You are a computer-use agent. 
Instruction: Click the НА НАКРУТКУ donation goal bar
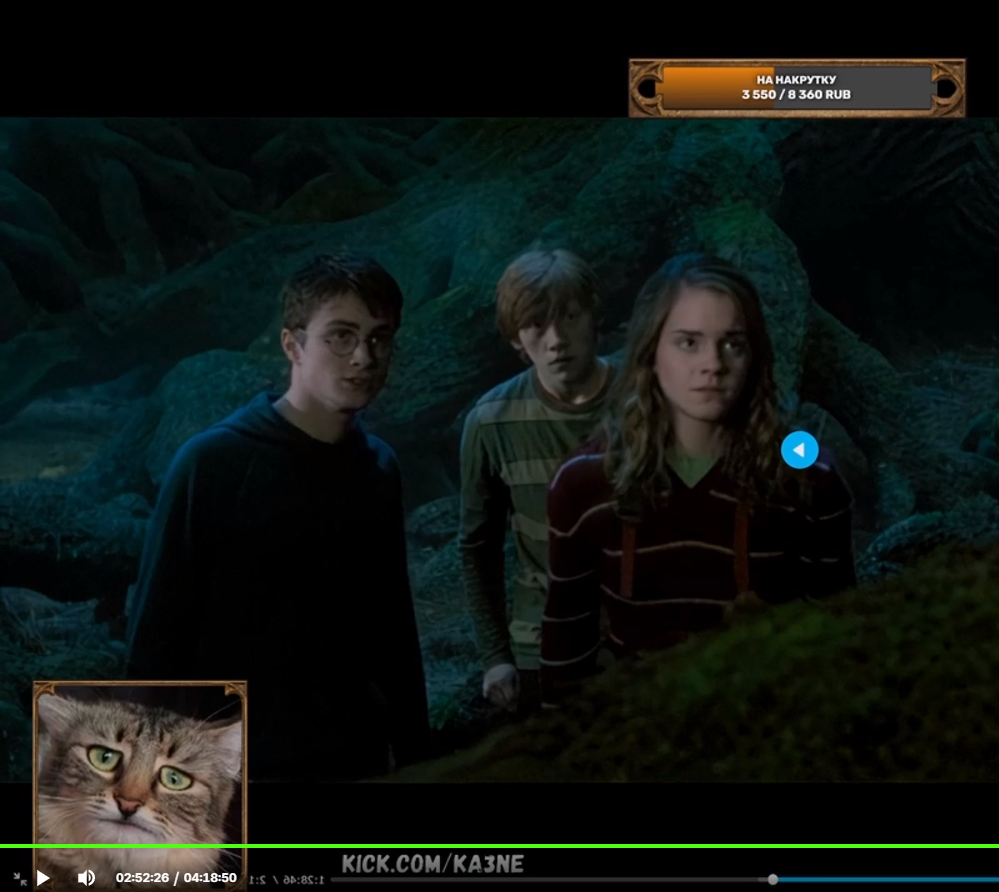coord(797,88)
